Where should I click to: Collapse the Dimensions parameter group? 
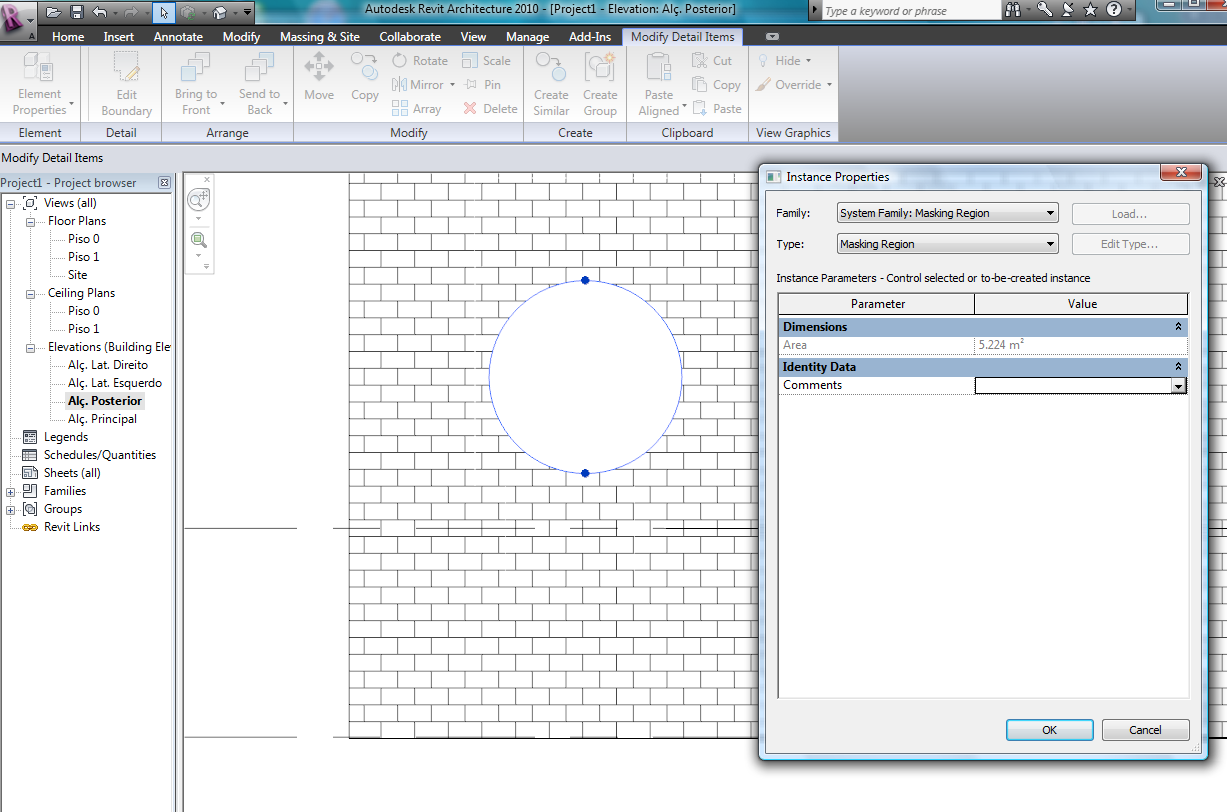click(x=1178, y=327)
